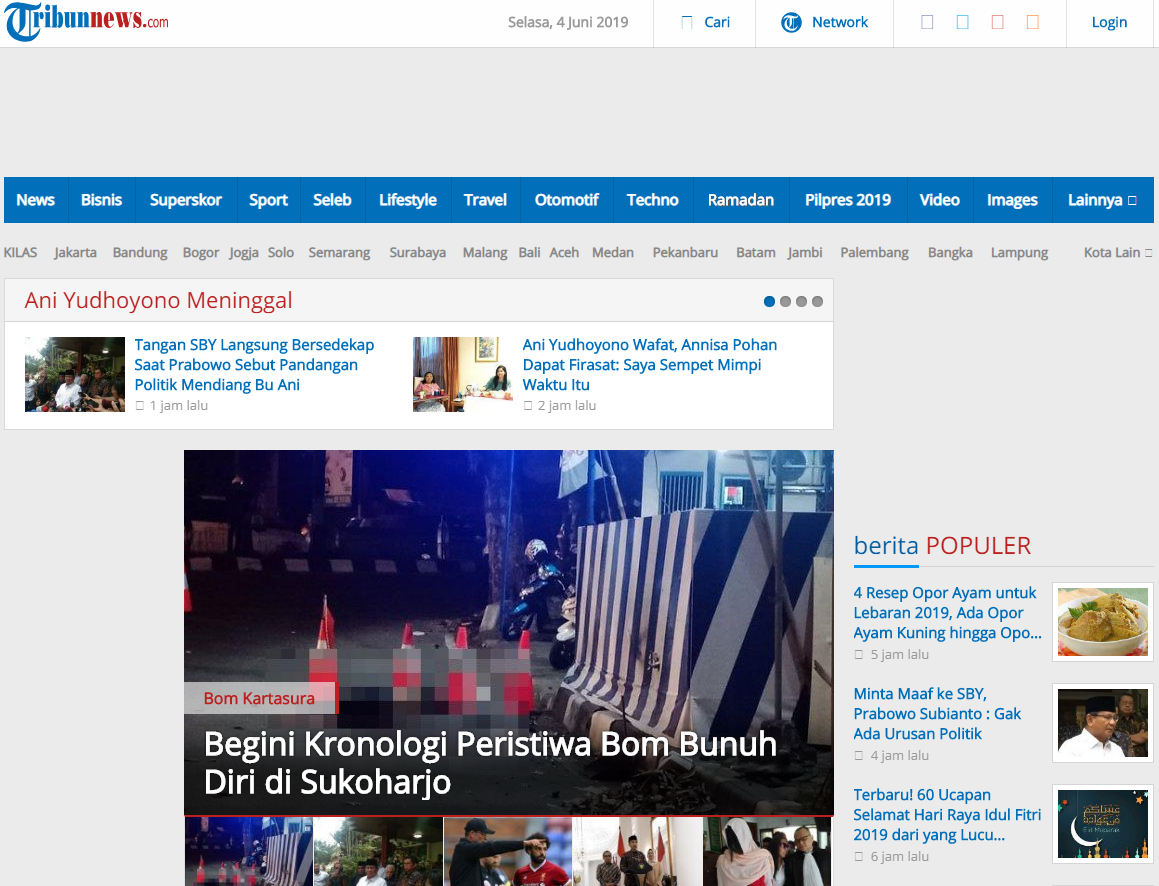Click the Tribunnews.com logo

click(x=86, y=21)
